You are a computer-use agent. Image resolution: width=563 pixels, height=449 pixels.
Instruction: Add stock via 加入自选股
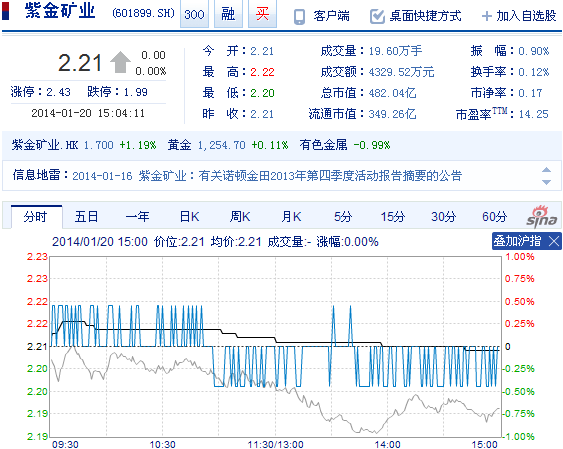(526, 16)
